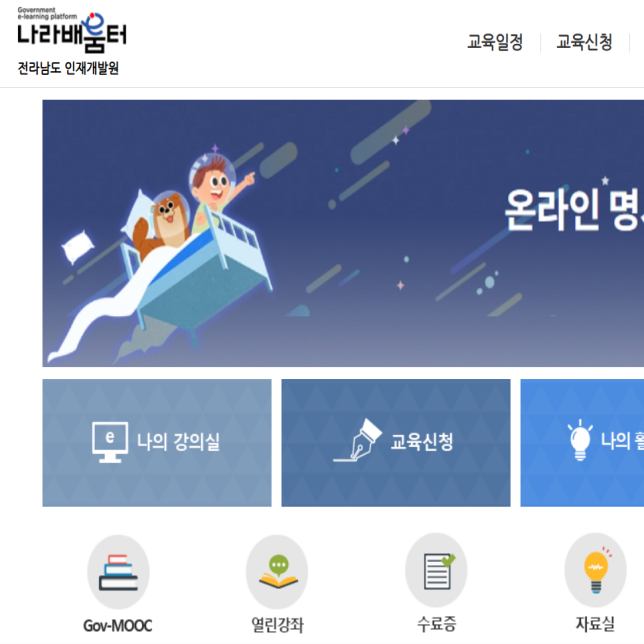Open the 나의 강의실 text on the tile
The height and width of the screenshot is (644, 644).
point(178,442)
